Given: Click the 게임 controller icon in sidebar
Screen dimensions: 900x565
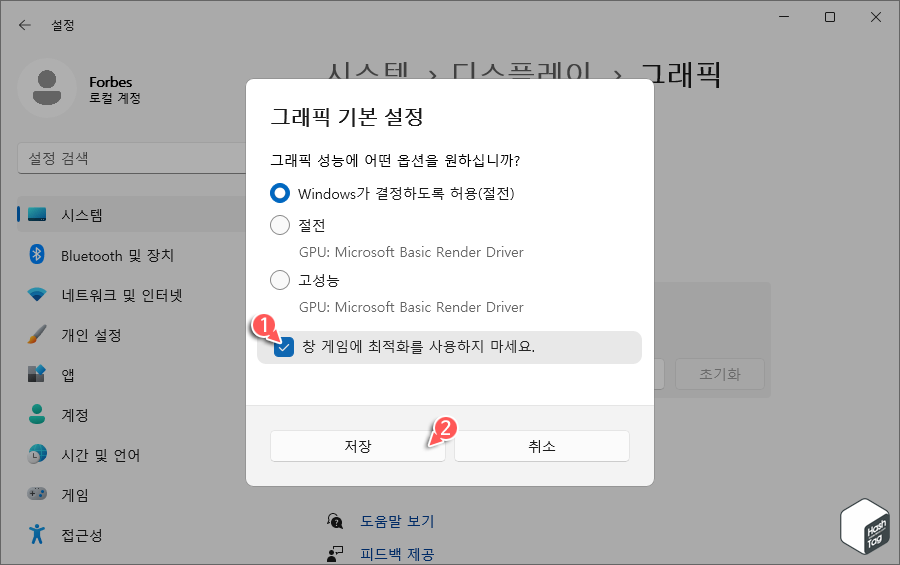Looking at the screenshot, I should (37, 494).
